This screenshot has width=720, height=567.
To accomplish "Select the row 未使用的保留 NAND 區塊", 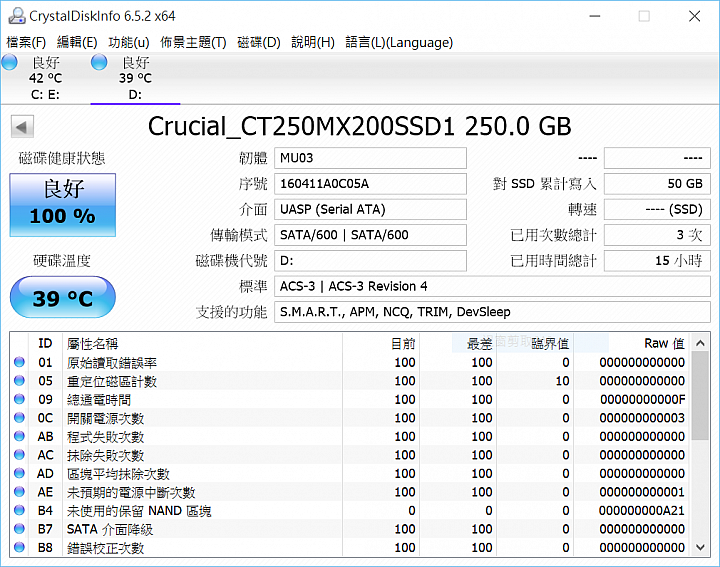I will pos(350,511).
